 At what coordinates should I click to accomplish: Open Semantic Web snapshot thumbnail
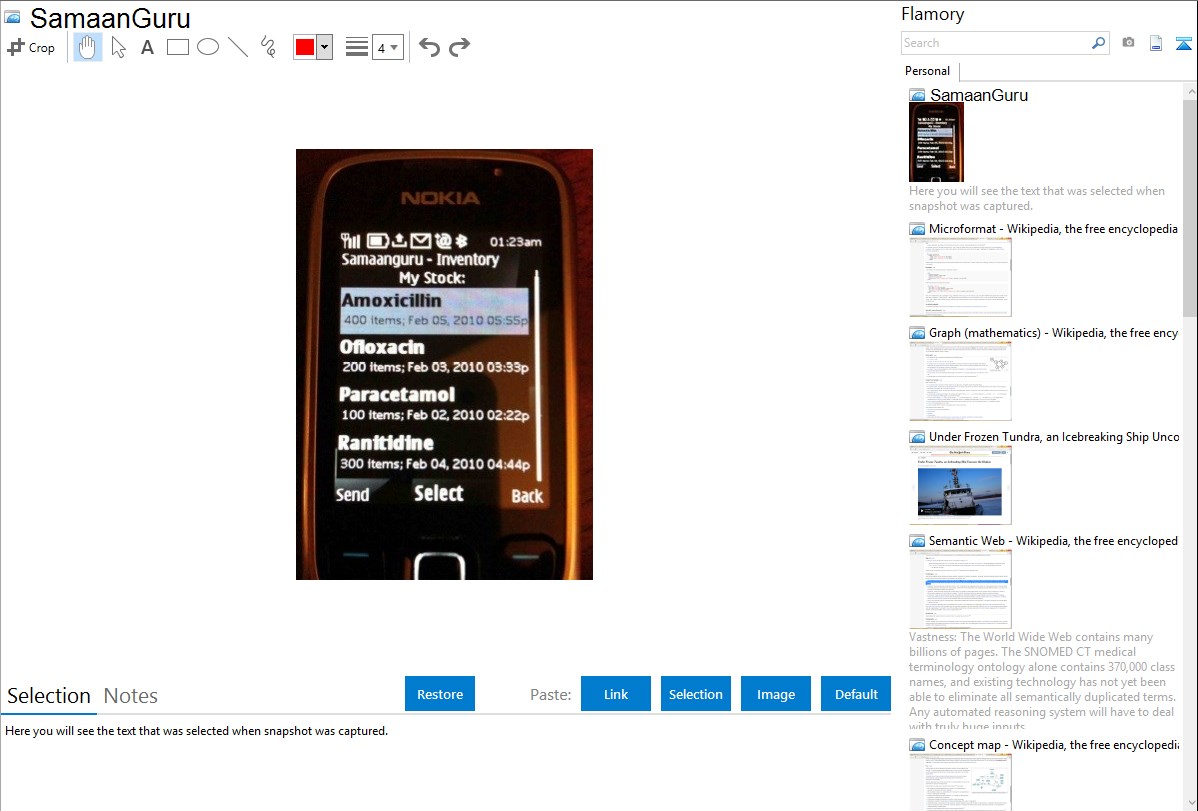[960, 589]
